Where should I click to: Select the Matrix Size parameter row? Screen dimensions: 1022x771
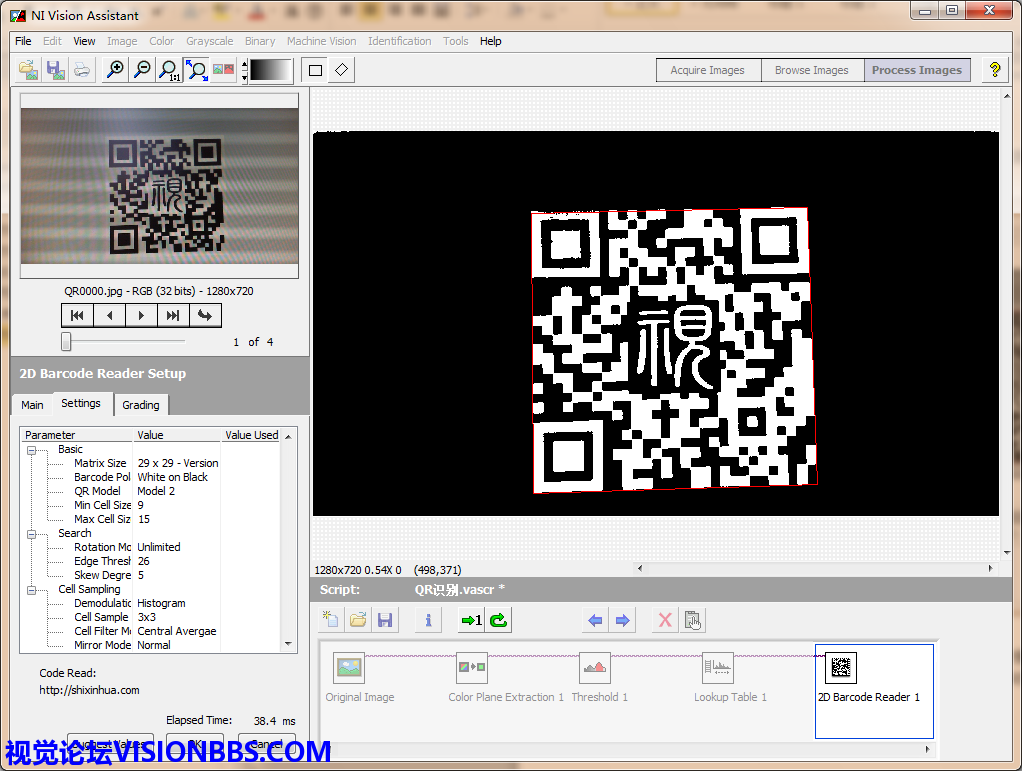[x=100, y=463]
